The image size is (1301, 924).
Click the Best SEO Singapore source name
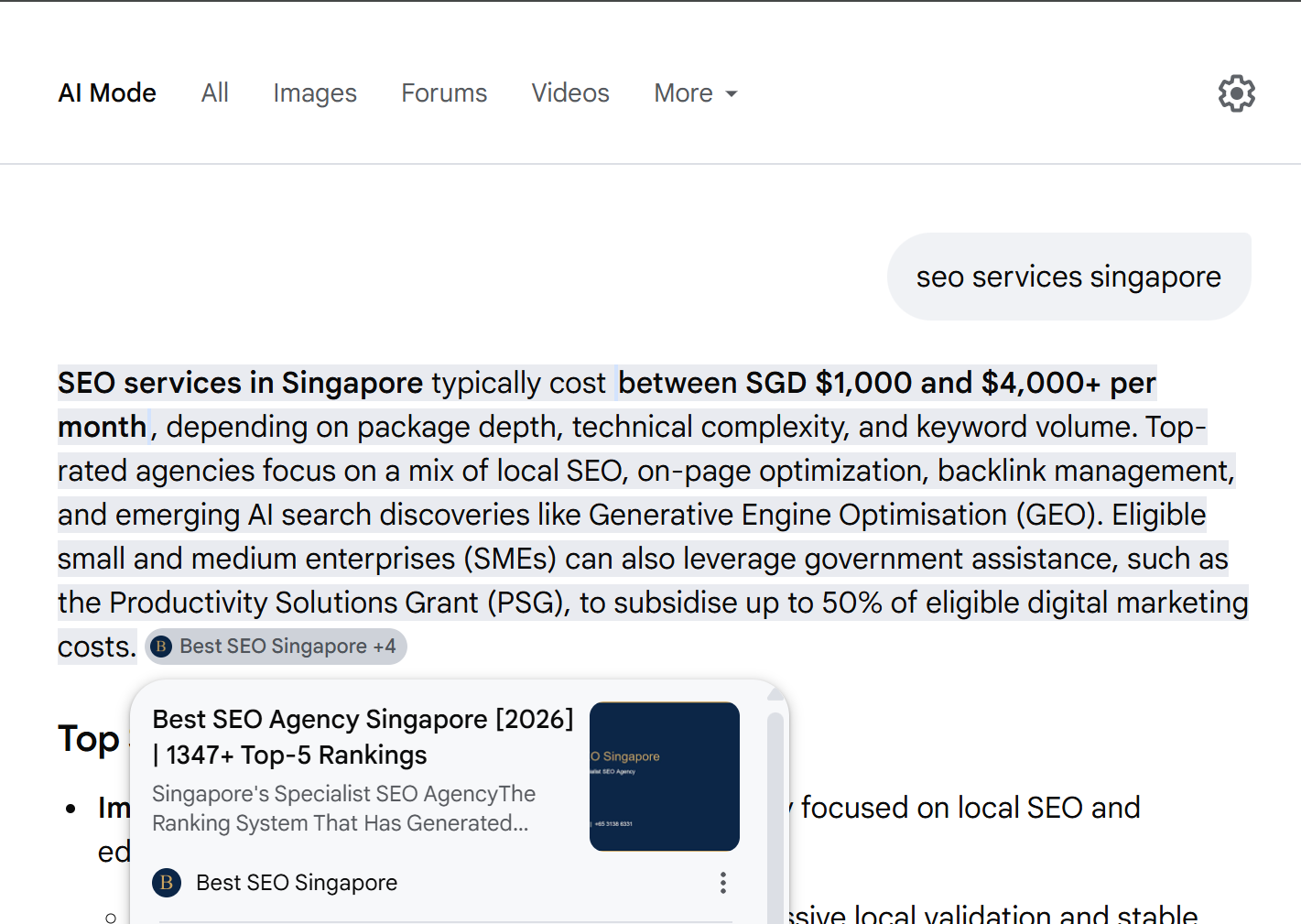pos(297,883)
